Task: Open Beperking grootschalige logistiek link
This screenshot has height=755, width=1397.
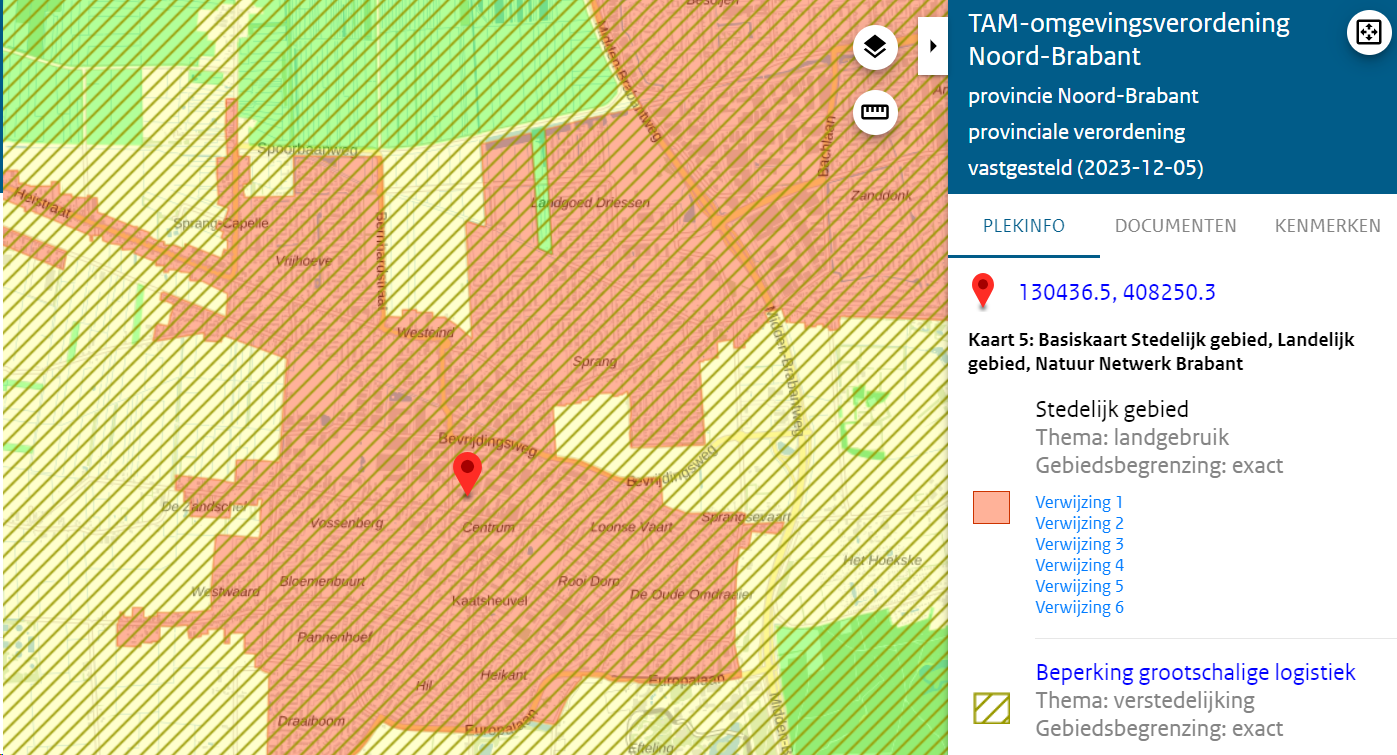Action: point(1196,672)
